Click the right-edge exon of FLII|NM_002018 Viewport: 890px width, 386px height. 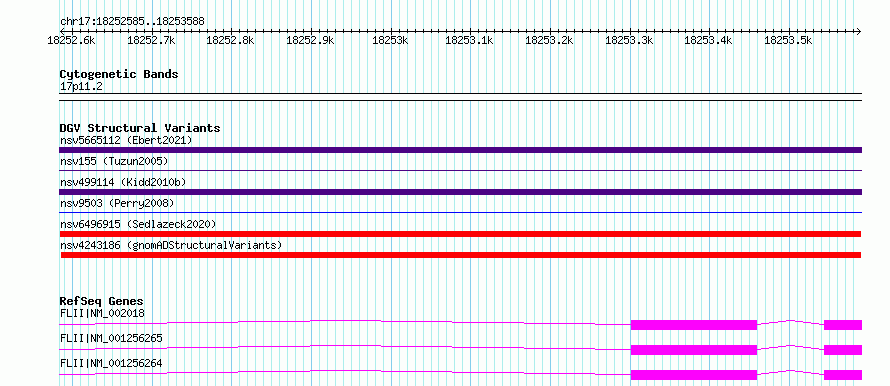pos(843,325)
